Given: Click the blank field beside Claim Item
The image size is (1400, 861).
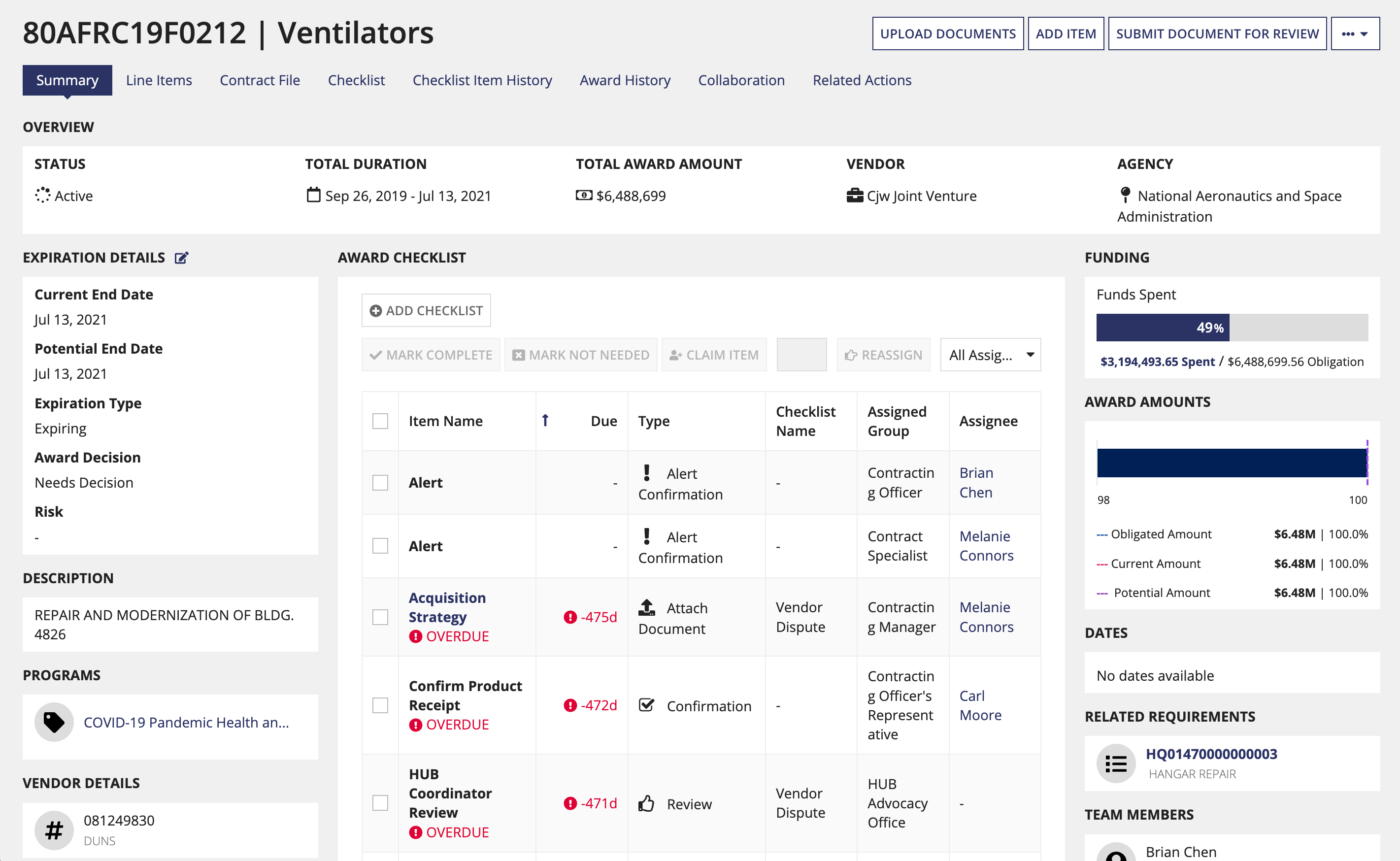Looking at the screenshot, I should (x=801, y=355).
